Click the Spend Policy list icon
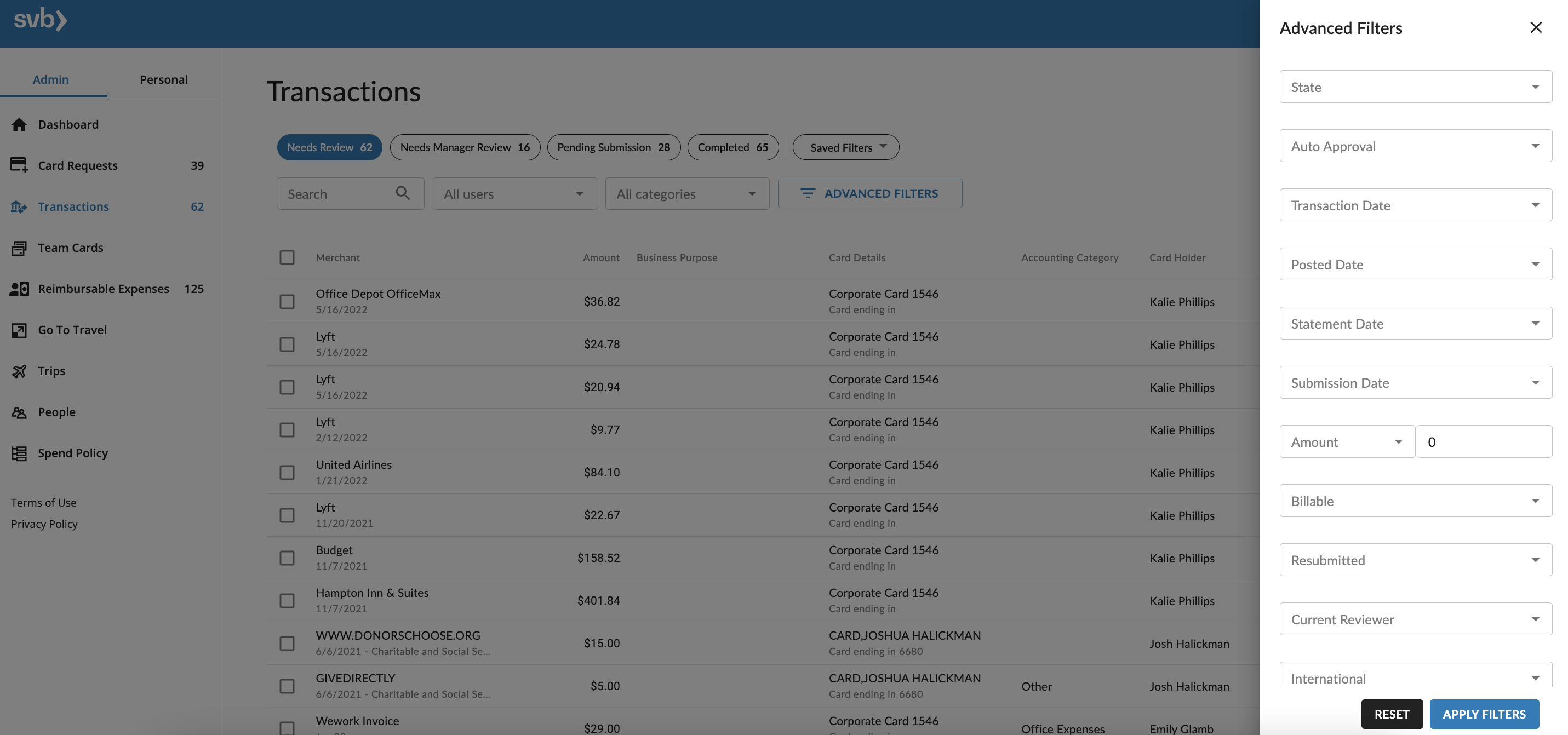Viewport: 1568px width, 735px height. (x=19, y=453)
